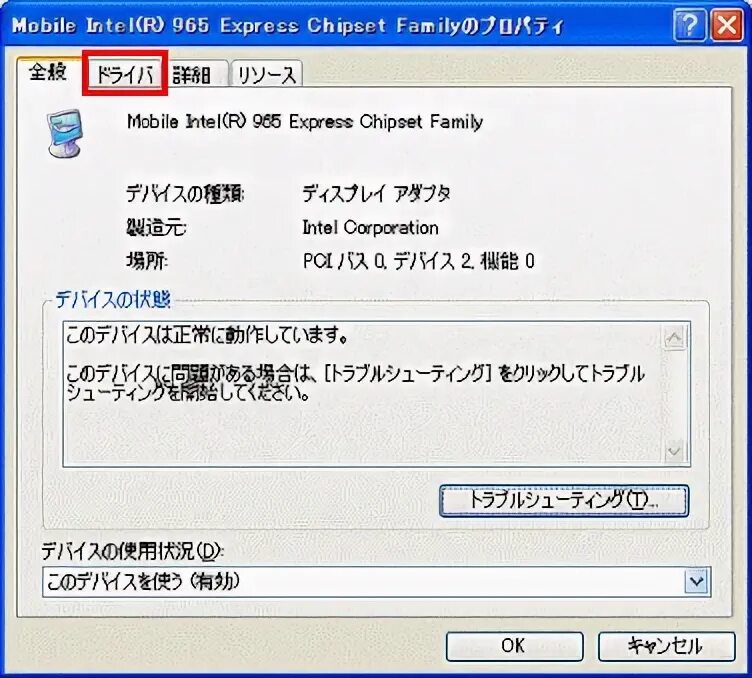Image resolution: width=752 pixels, height=678 pixels.
Task: Open the リソース tab
Action: (267, 75)
